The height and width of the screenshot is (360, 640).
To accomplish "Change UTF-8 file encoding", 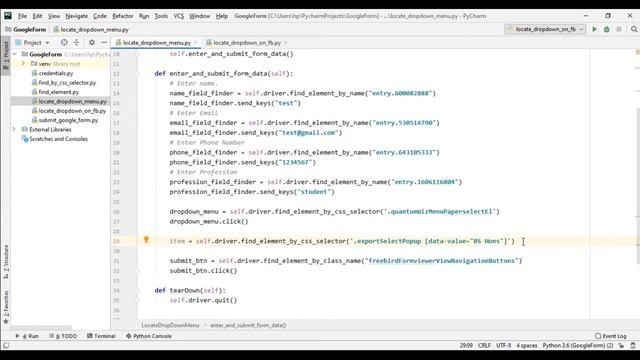I will click(x=503, y=345).
